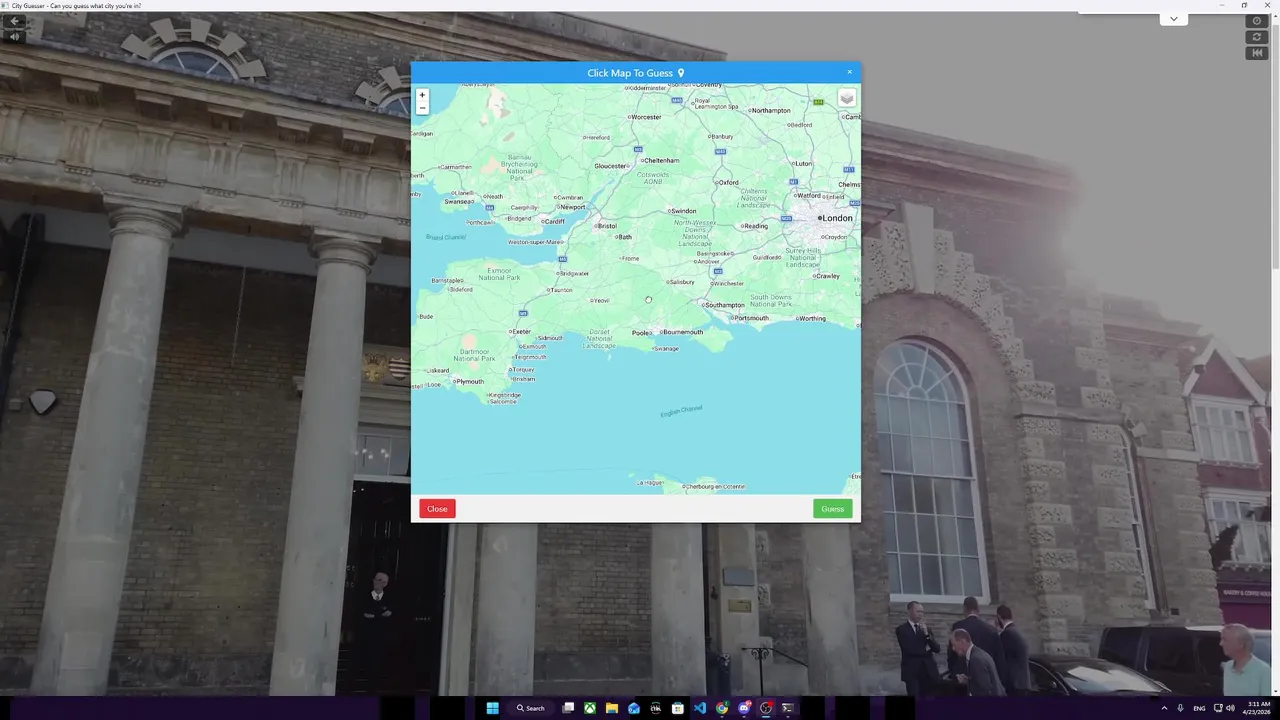Switch the ENG input language
Image resolution: width=1280 pixels, height=720 pixels.
[1199, 708]
